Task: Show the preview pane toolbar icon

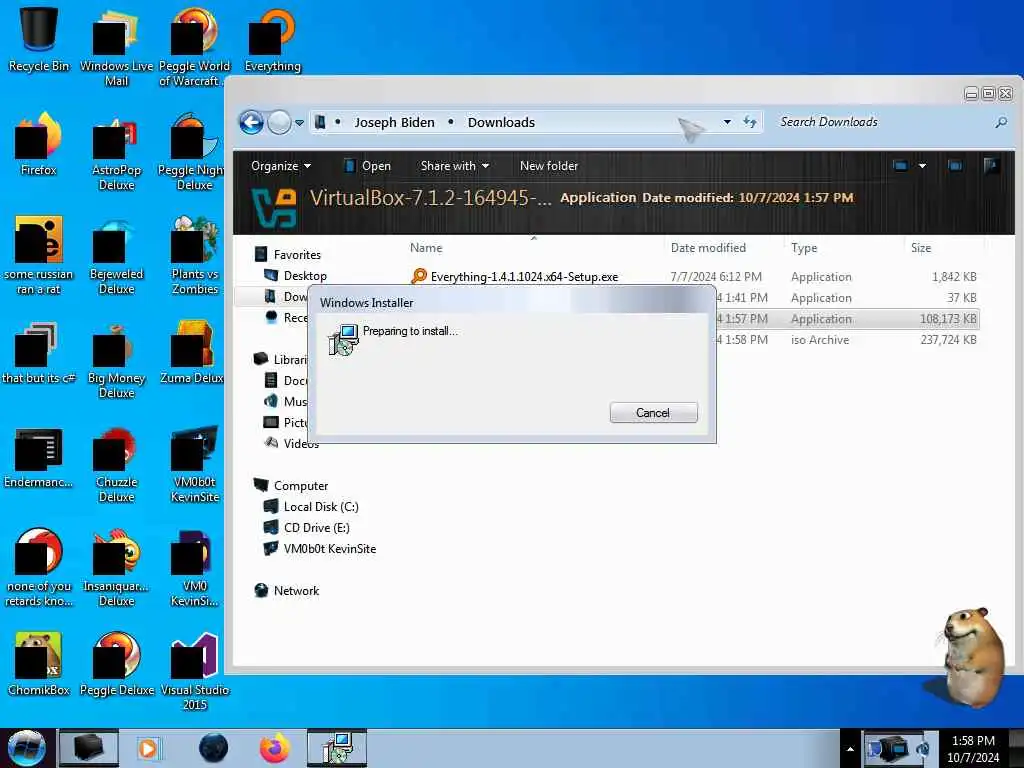Action: point(955,166)
